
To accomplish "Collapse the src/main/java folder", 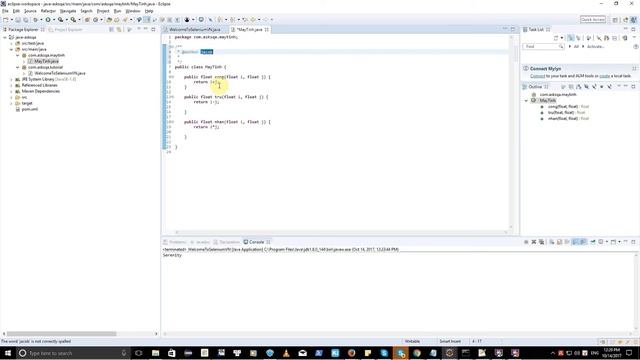I will tap(11, 49).
